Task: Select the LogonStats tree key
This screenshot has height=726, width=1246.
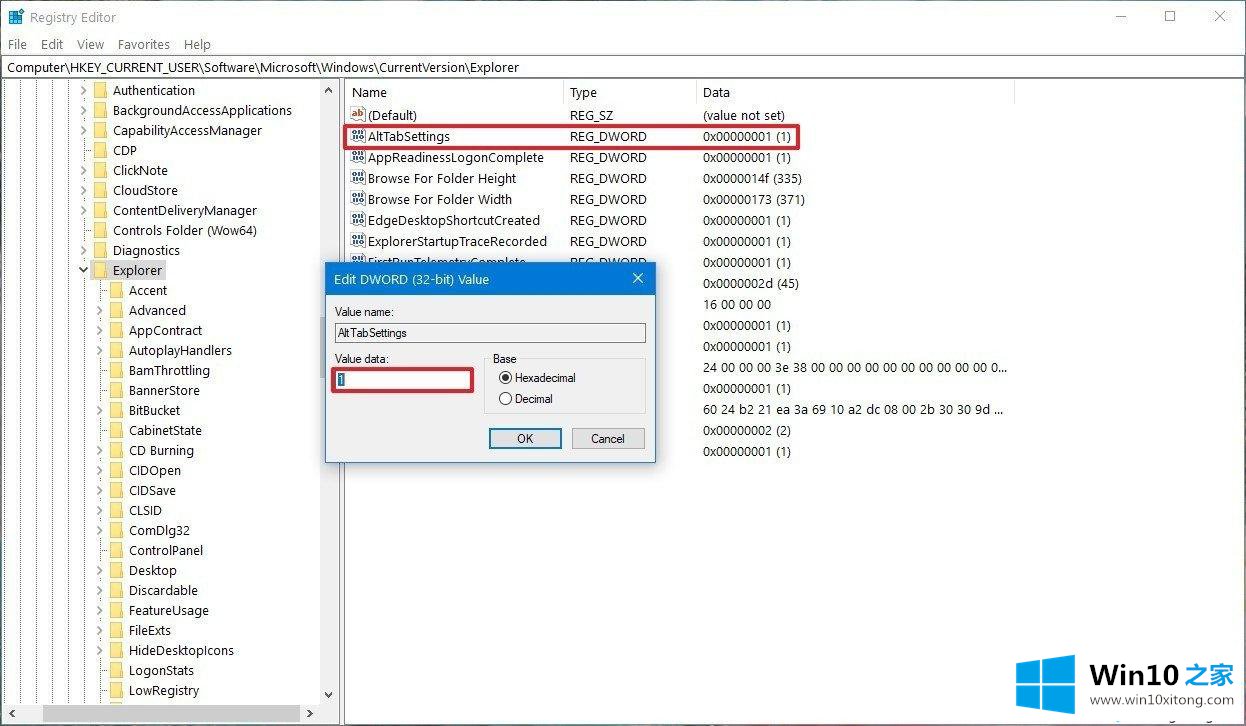Action: (161, 670)
